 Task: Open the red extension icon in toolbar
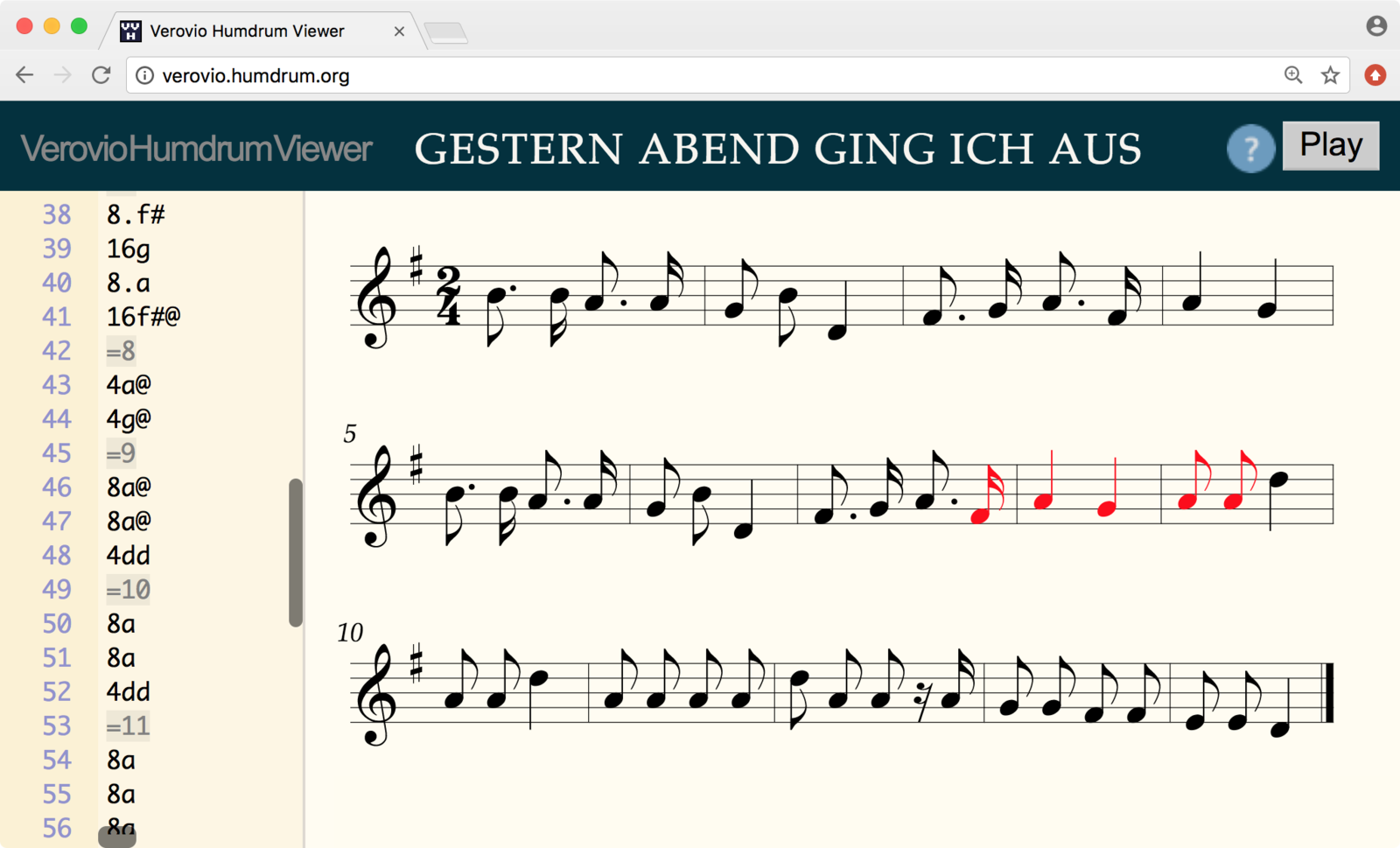pos(1375,75)
